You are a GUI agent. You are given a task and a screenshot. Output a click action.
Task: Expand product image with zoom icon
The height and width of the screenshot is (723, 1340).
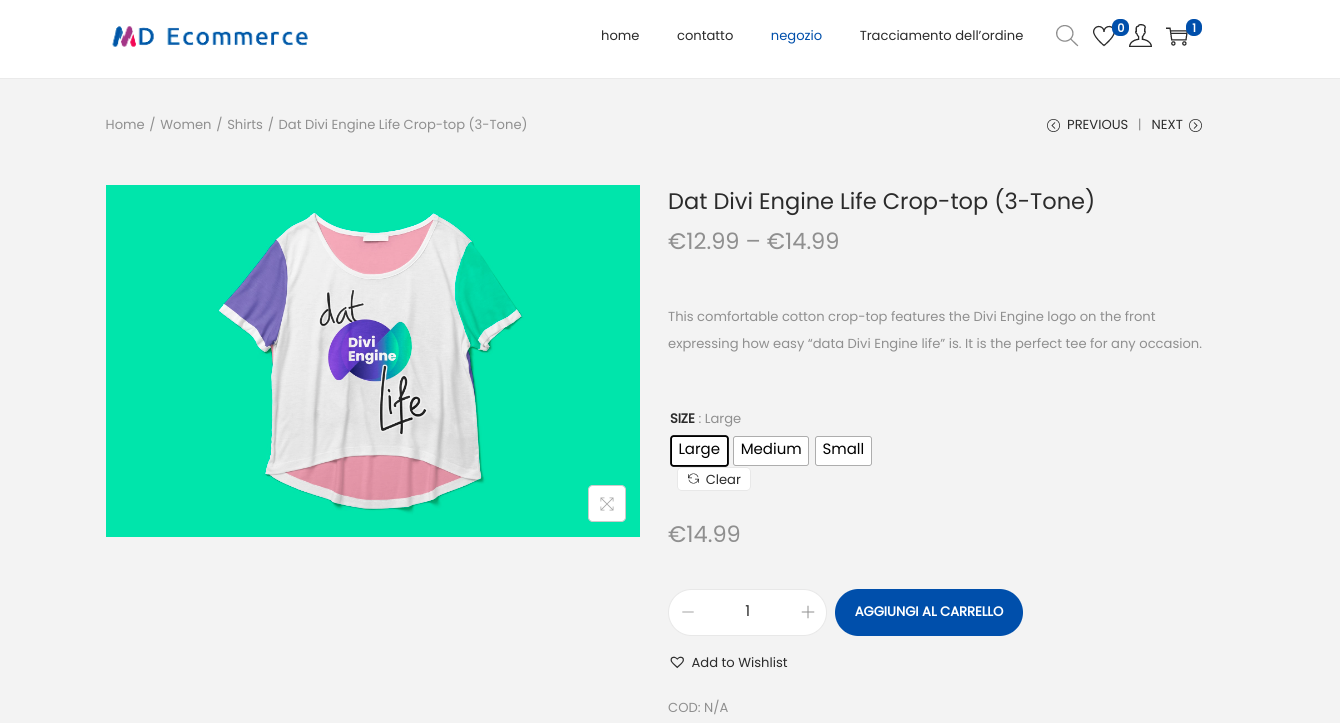point(607,504)
